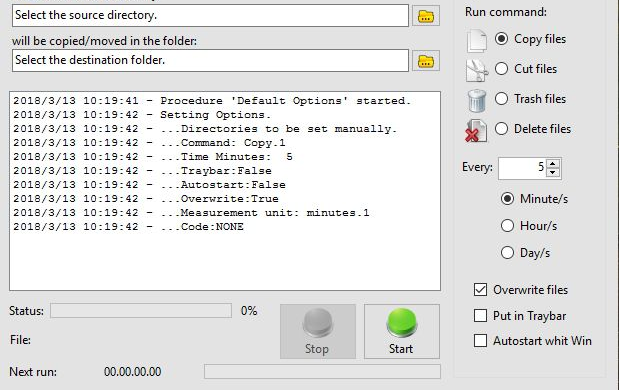Click the Copy files document icon
The width and height of the screenshot is (619, 392).
pos(476,41)
